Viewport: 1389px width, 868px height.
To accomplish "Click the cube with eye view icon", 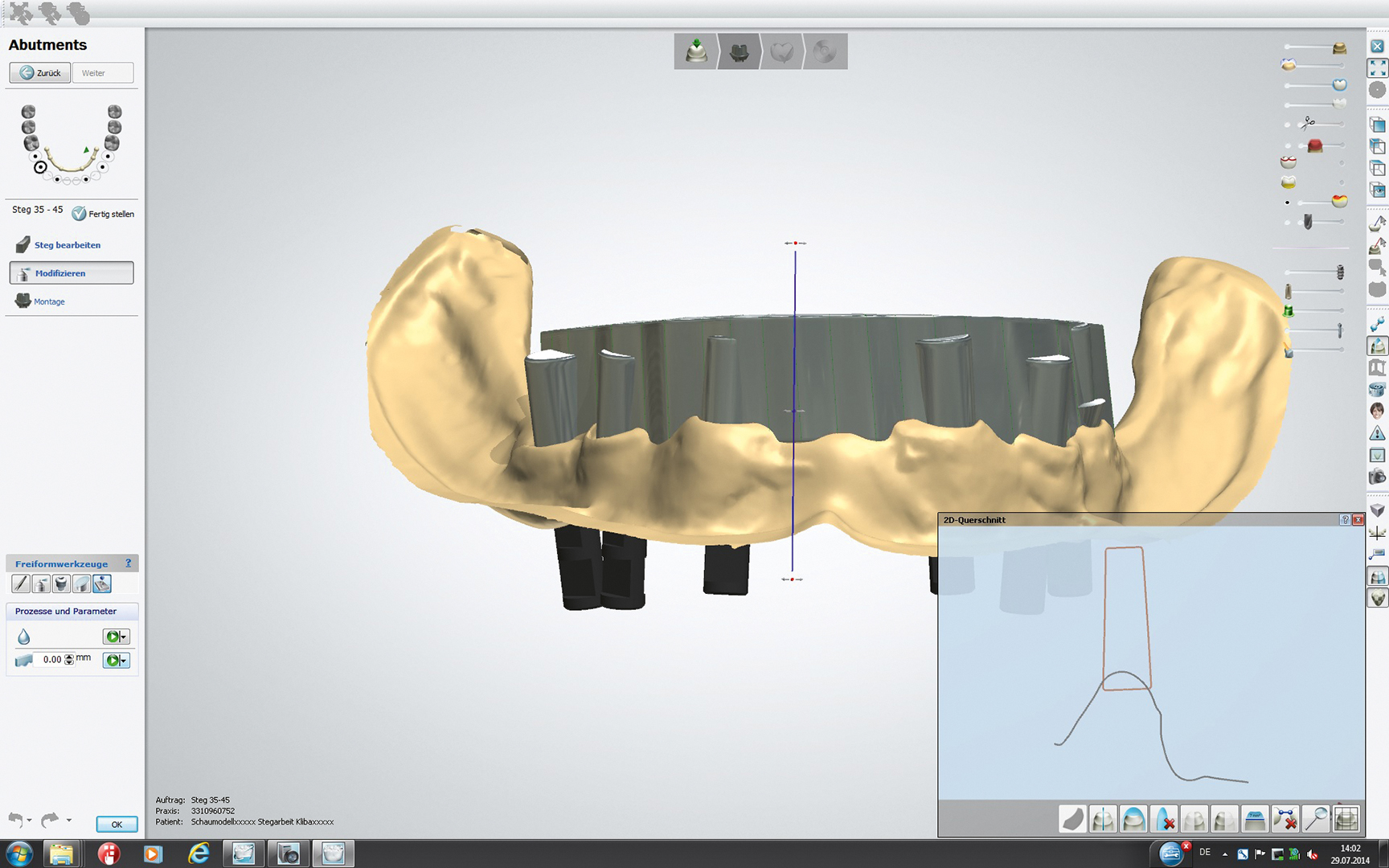I will click(x=1378, y=190).
